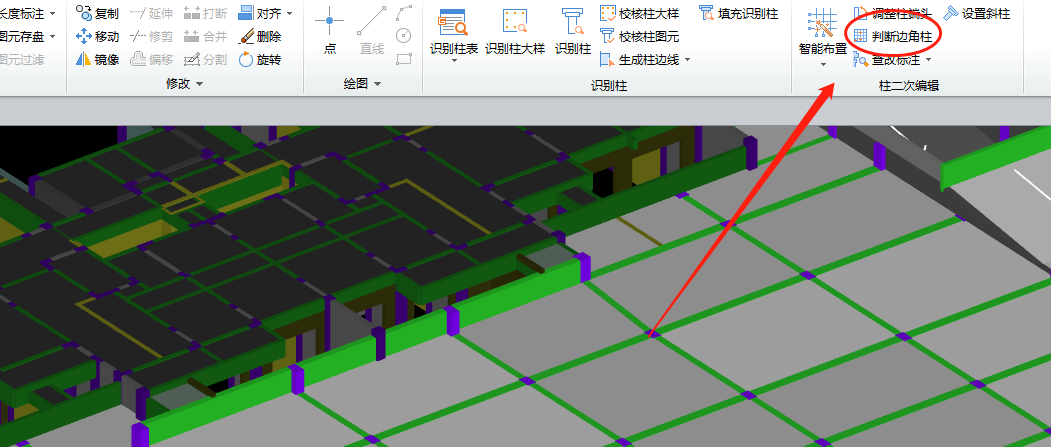
Task: Open the 生成柱边线 dropdown arrow
Action: 687,60
